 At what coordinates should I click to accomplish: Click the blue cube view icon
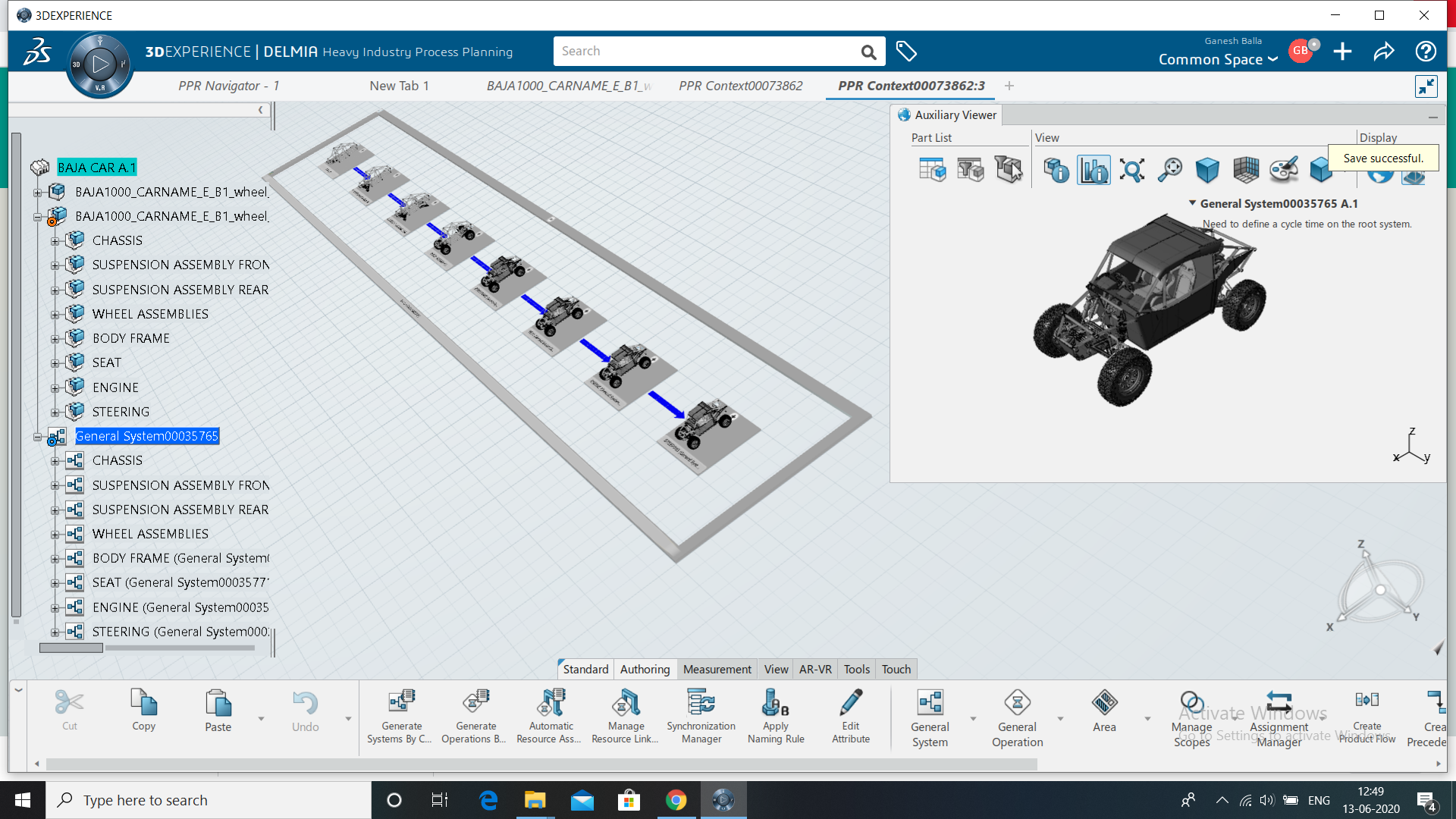click(x=1207, y=170)
